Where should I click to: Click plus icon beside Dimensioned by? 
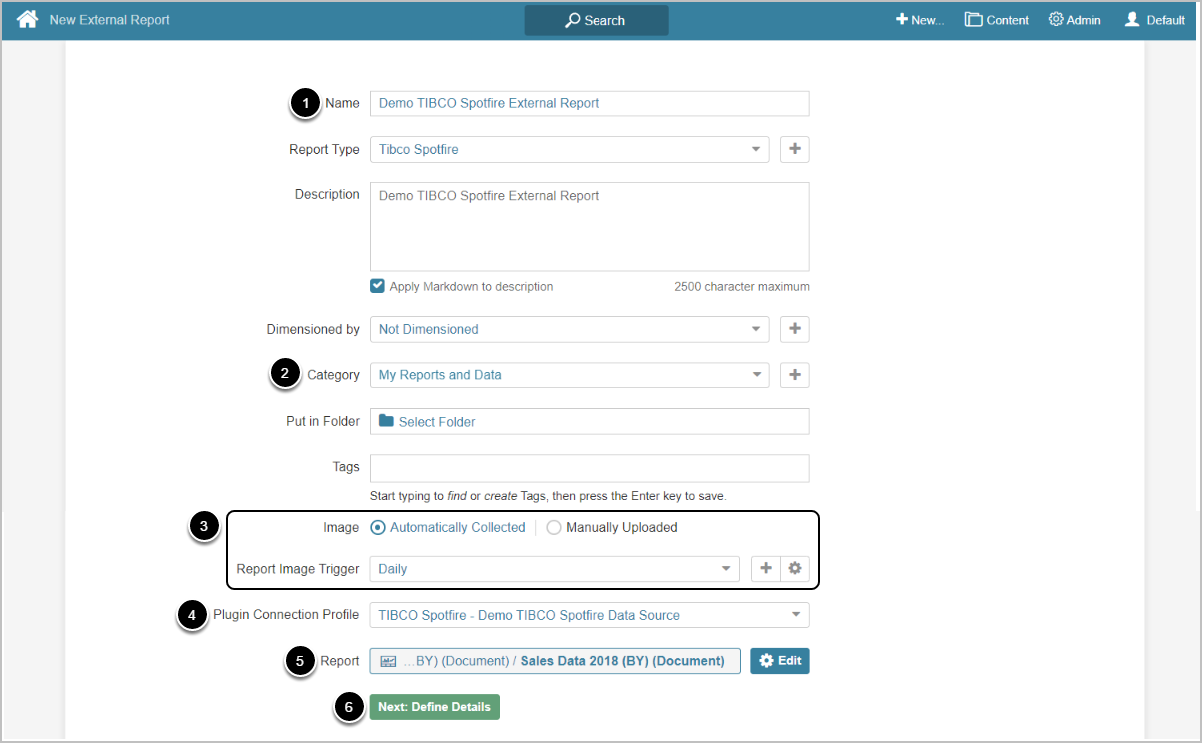coord(795,329)
